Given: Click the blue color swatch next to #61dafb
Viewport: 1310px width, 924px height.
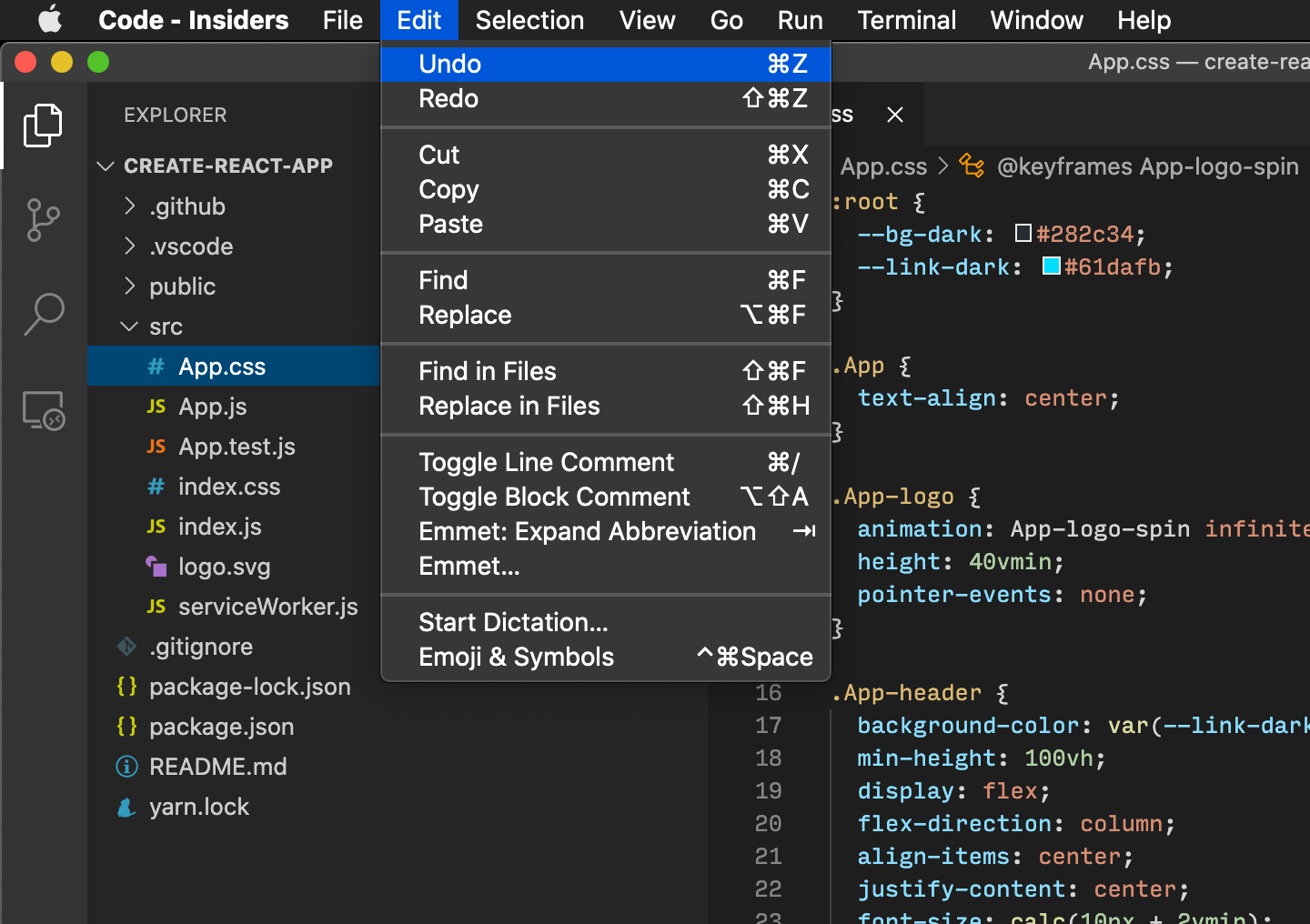Looking at the screenshot, I should (1051, 266).
